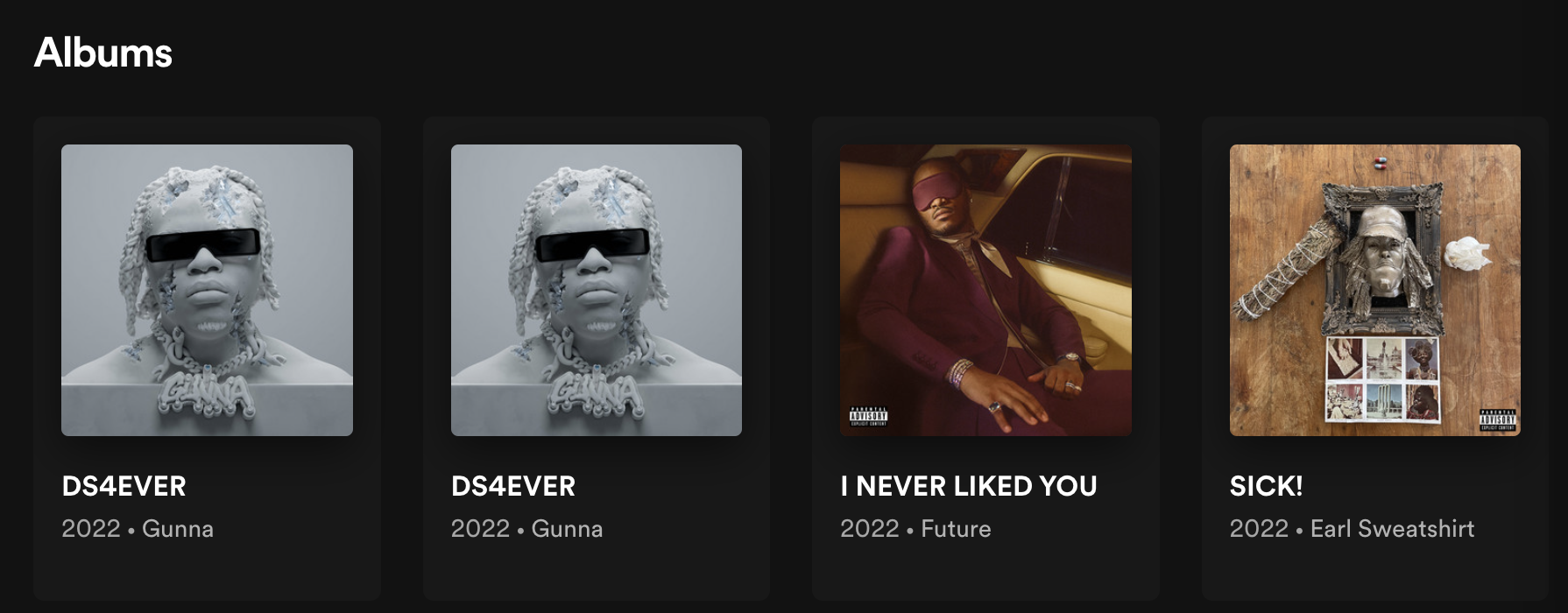
Task: Click Gunna artist name under second DS4EVER
Action: point(568,529)
